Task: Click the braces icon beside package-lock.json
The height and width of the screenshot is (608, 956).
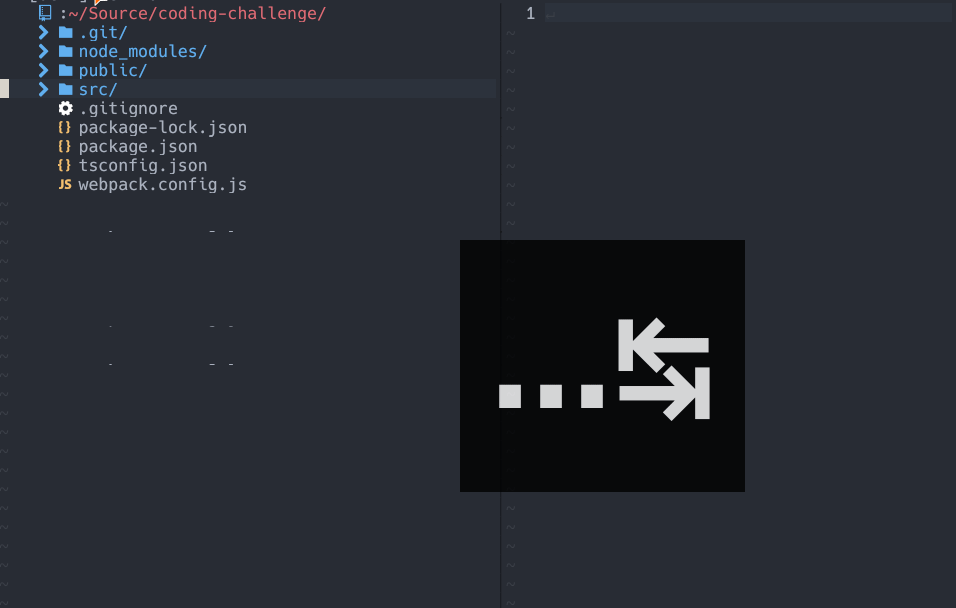Action: pyautogui.click(x=65, y=127)
